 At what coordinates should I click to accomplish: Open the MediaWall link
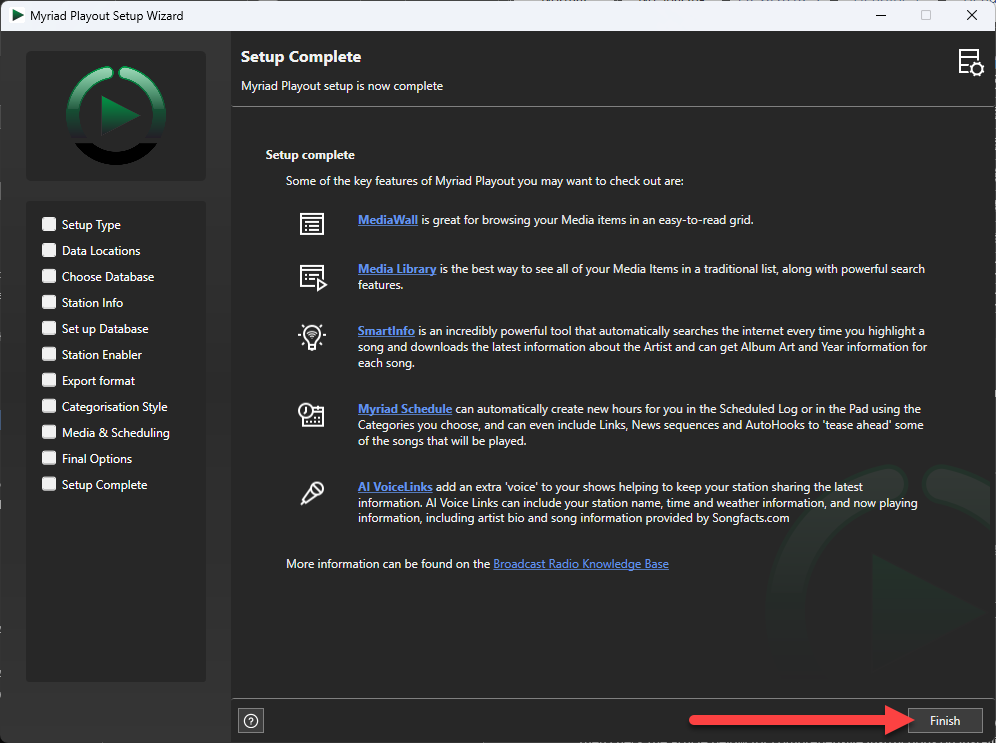[387, 220]
